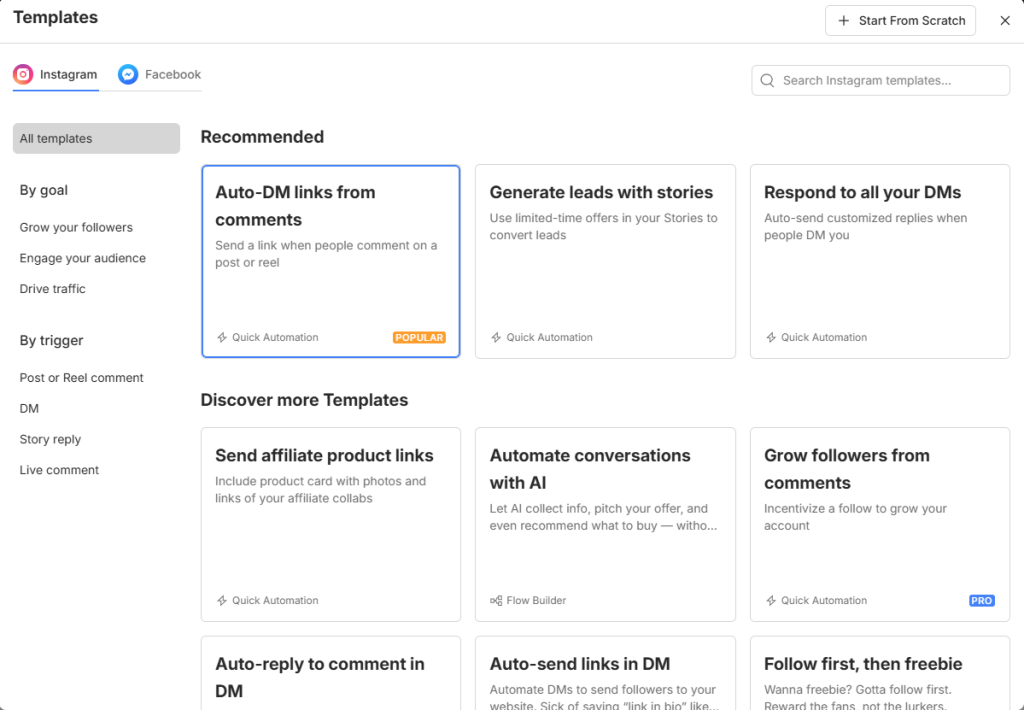Open the Respond to all your DMs template
The height and width of the screenshot is (710, 1024).
tap(879, 261)
